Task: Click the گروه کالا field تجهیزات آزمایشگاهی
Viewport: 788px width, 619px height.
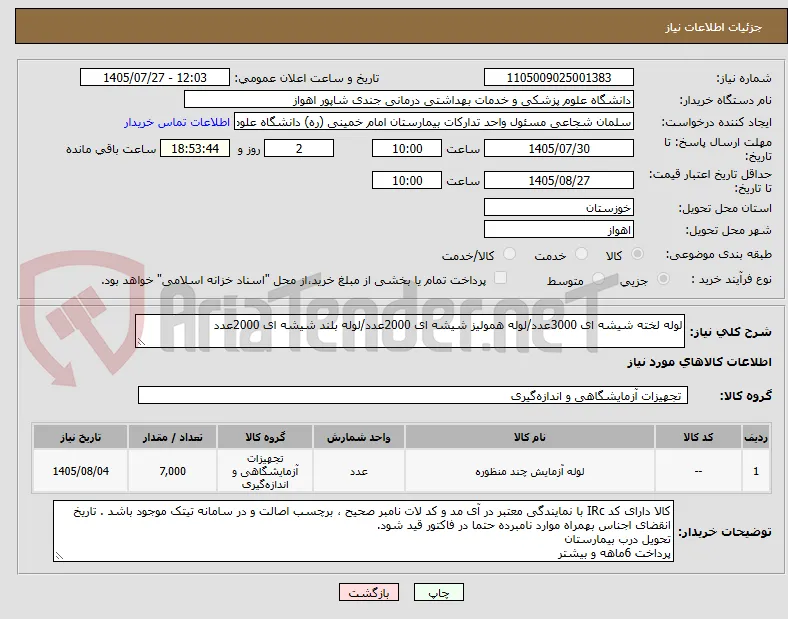Action: pos(413,395)
